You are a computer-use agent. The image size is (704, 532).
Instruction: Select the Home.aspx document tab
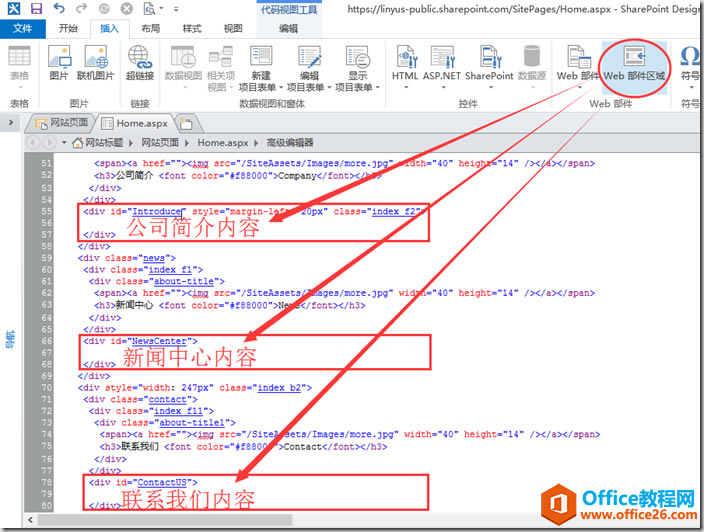pos(138,123)
